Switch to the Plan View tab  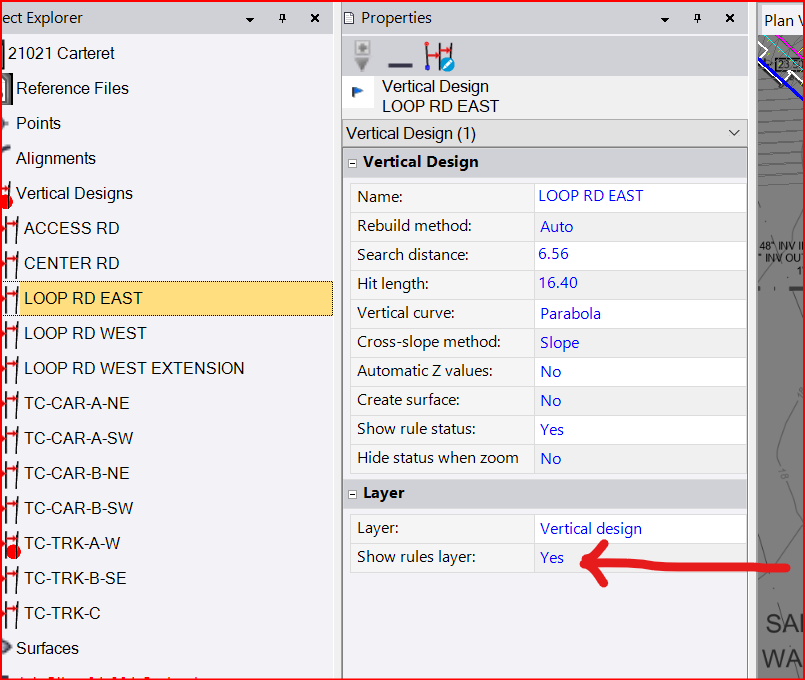pos(780,20)
